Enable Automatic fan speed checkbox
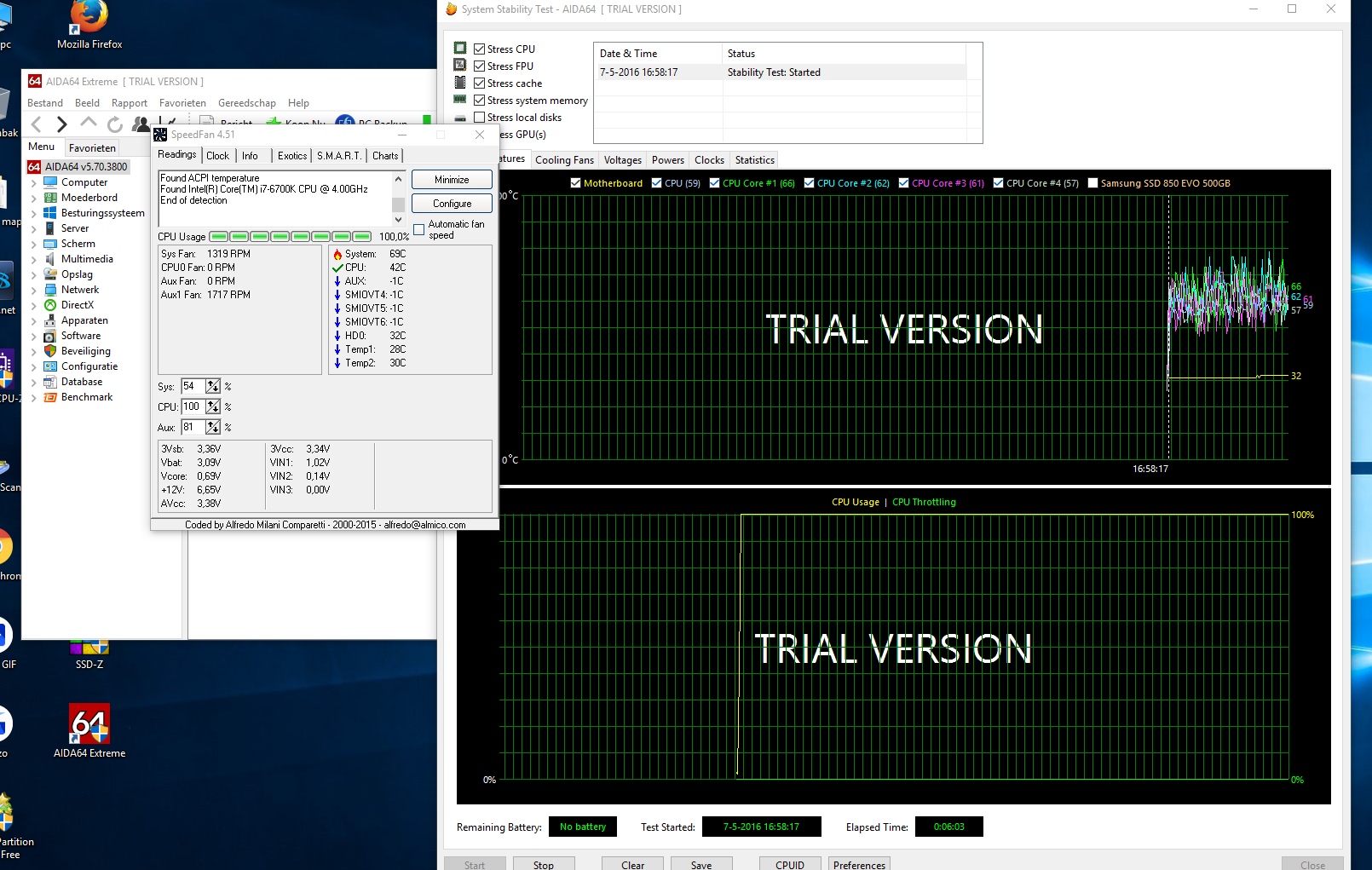The width and height of the screenshot is (1372, 870). [419, 229]
